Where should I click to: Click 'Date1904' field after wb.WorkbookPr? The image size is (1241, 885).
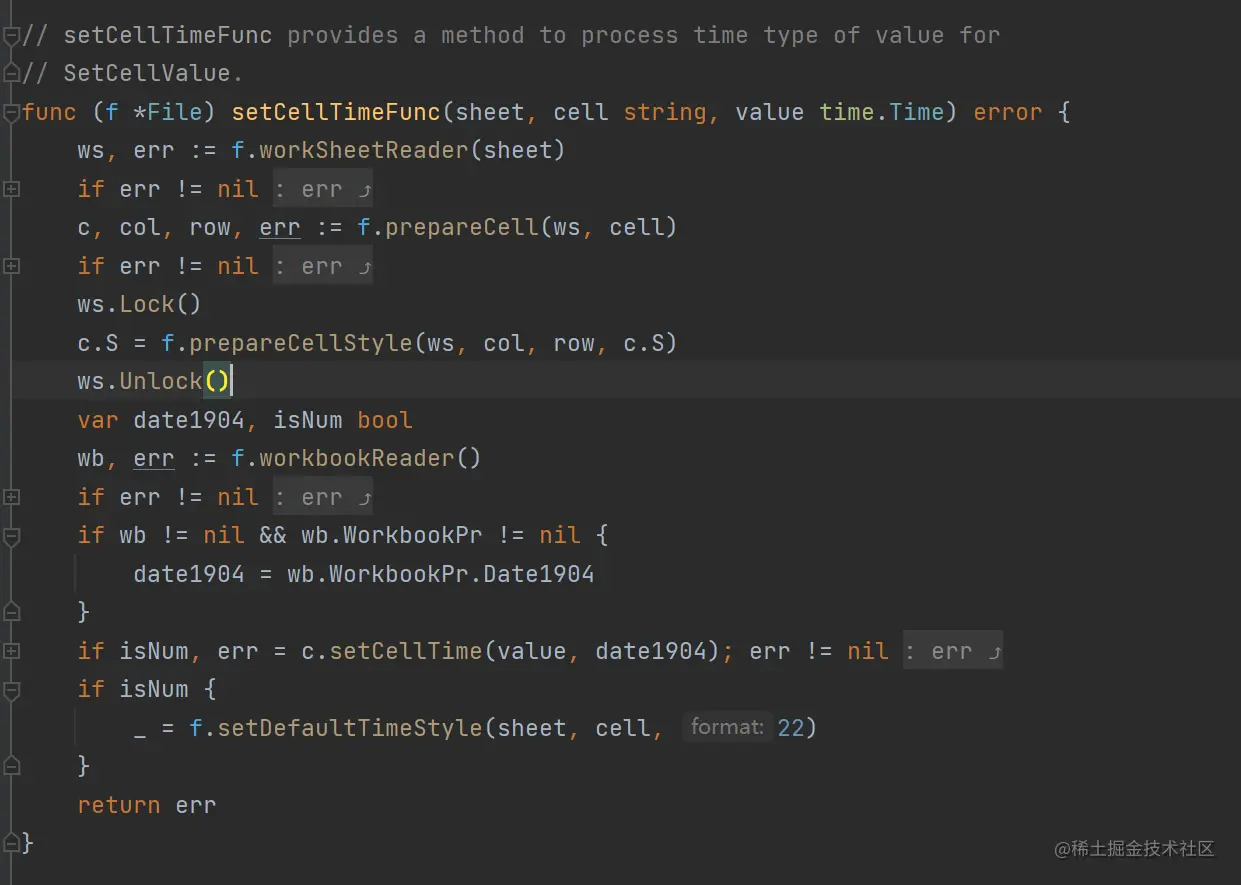[x=539, y=574]
